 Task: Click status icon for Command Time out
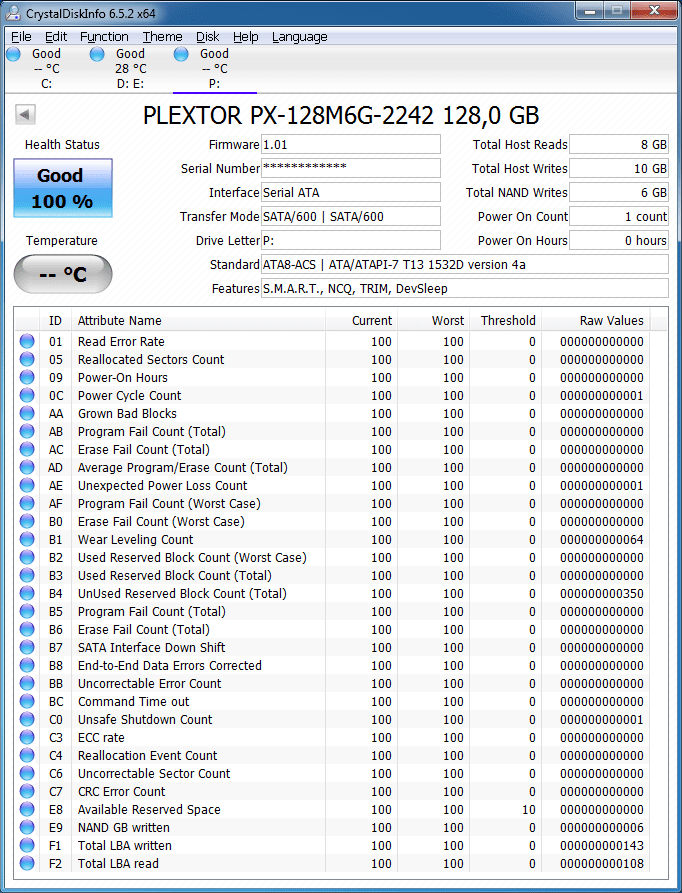click(x=27, y=701)
